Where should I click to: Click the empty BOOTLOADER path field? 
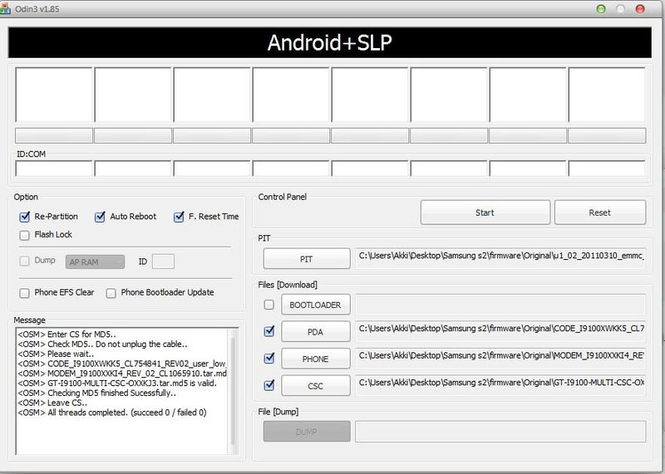click(x=501, y=304)
